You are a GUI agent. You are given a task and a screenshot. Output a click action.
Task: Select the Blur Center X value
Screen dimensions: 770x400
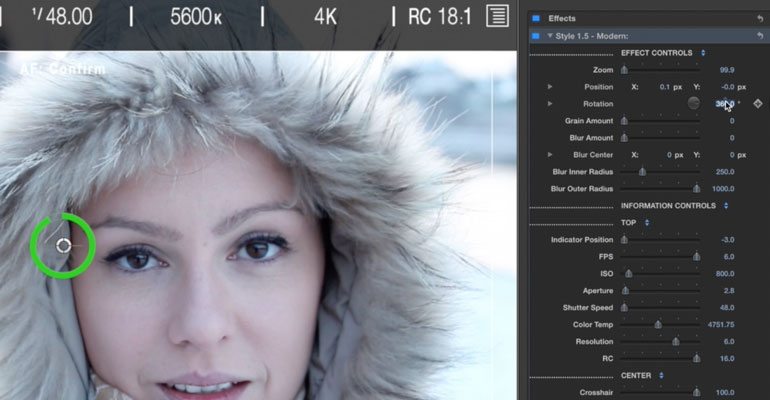(669, 155)
